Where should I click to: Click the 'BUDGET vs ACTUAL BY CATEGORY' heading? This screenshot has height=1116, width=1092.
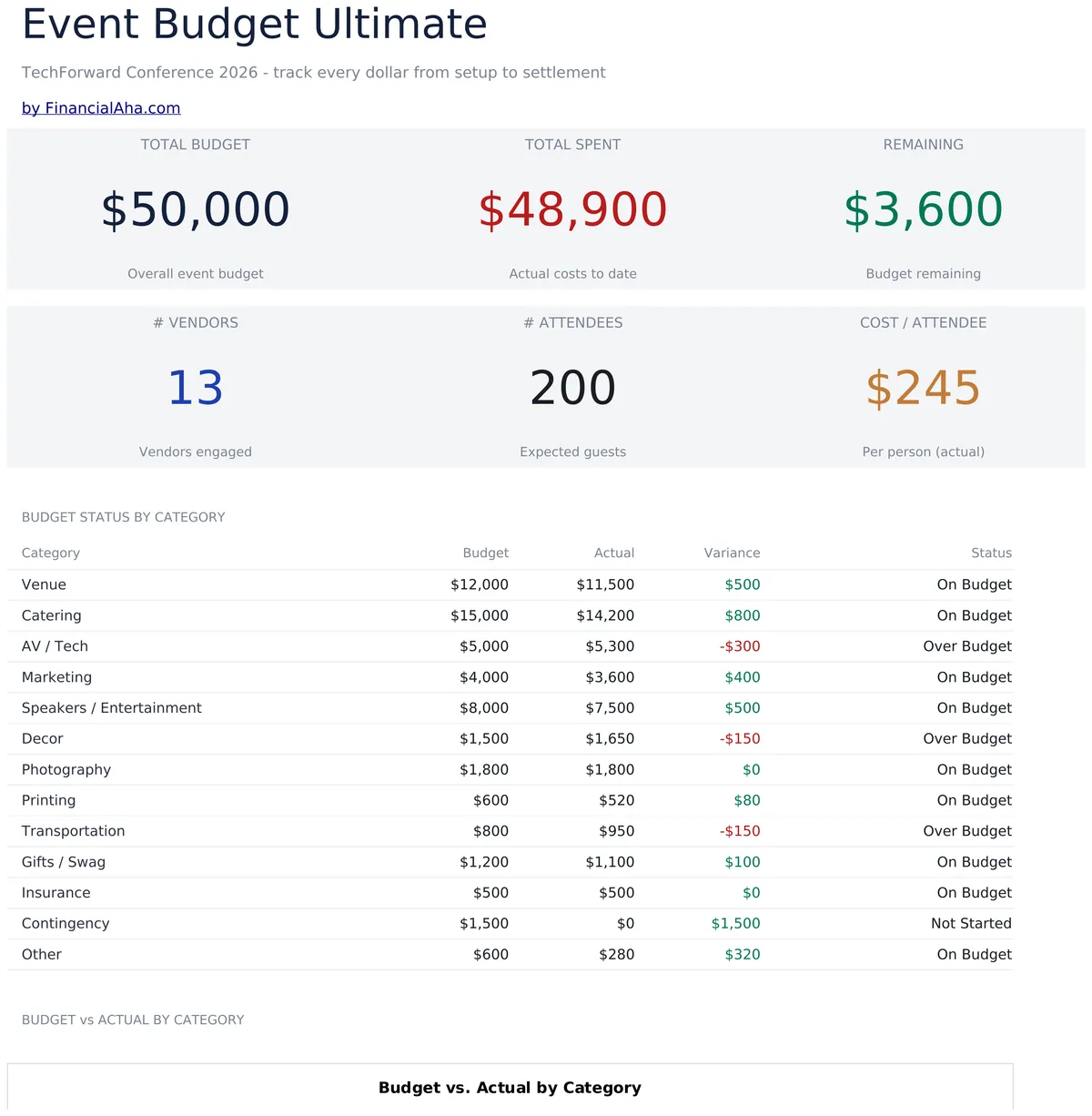pos(133,1020)
